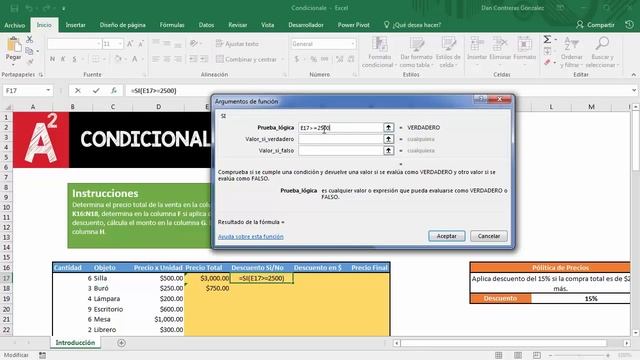The width and height of the screenshot is (640, 360).
Task: Click the increase font size icon
Action: [130, 44]
